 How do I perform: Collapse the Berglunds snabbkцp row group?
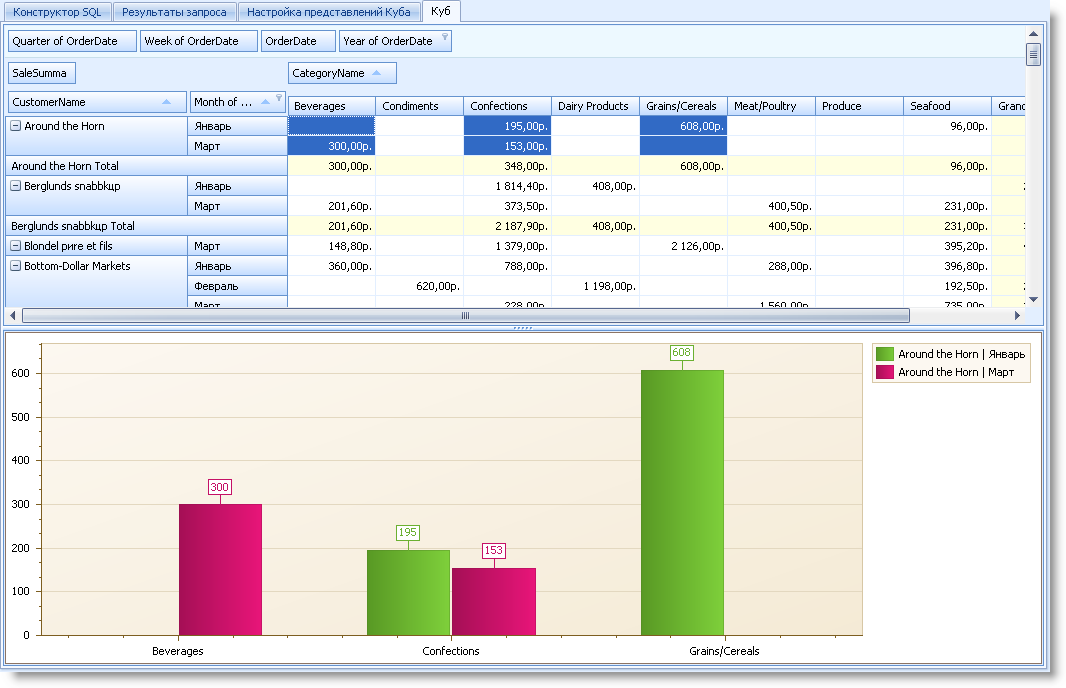tap(15, 186)
